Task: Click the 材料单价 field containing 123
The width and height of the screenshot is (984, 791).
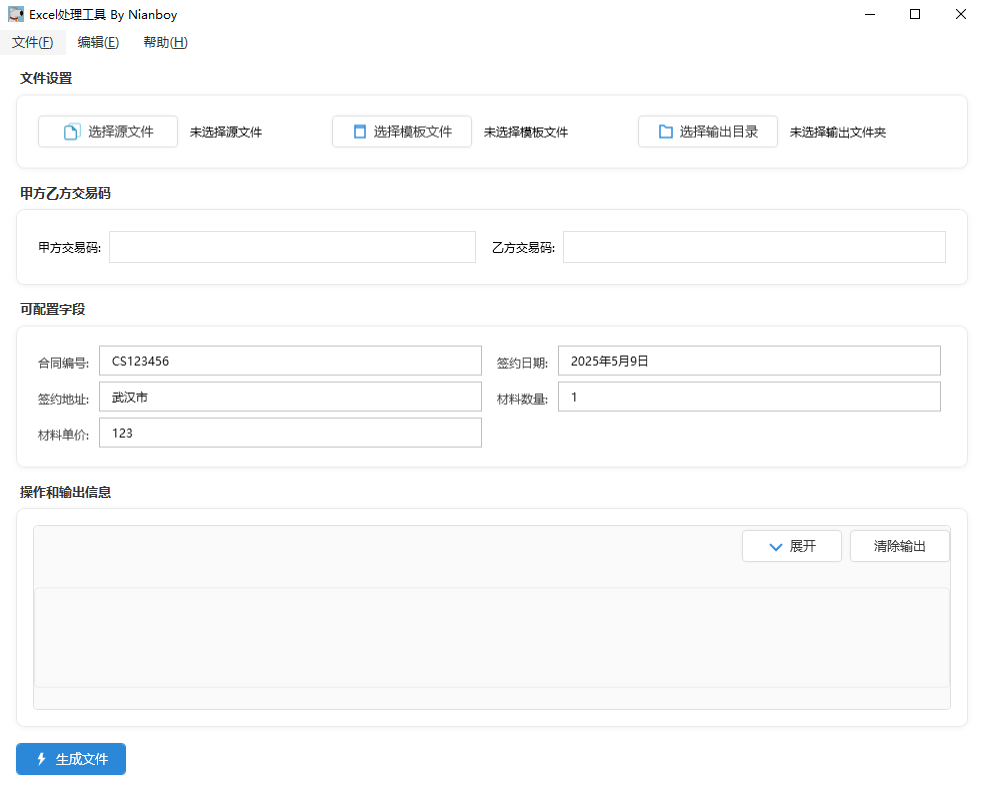Action: point(290,433)
